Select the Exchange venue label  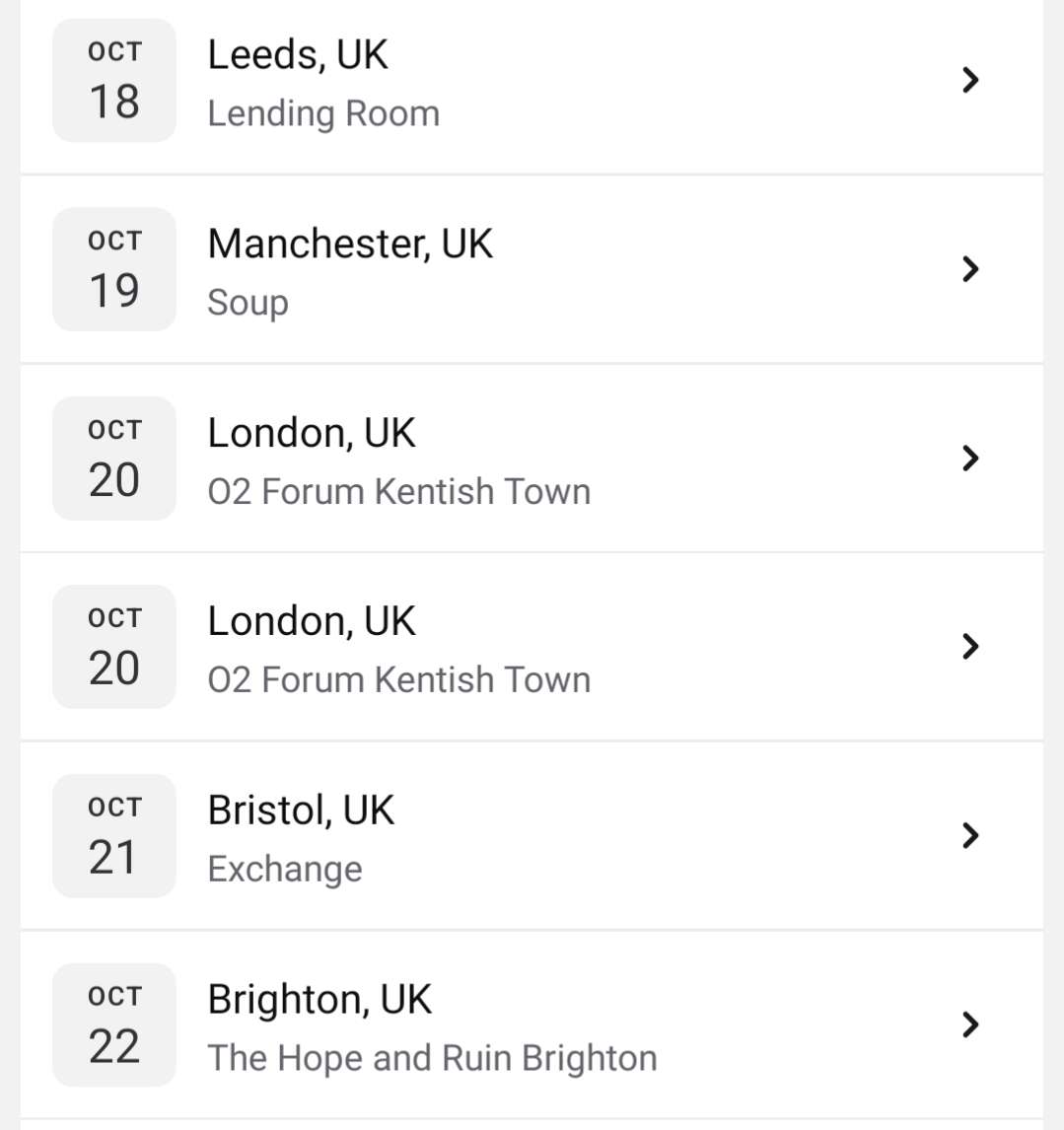click(285, 869)
